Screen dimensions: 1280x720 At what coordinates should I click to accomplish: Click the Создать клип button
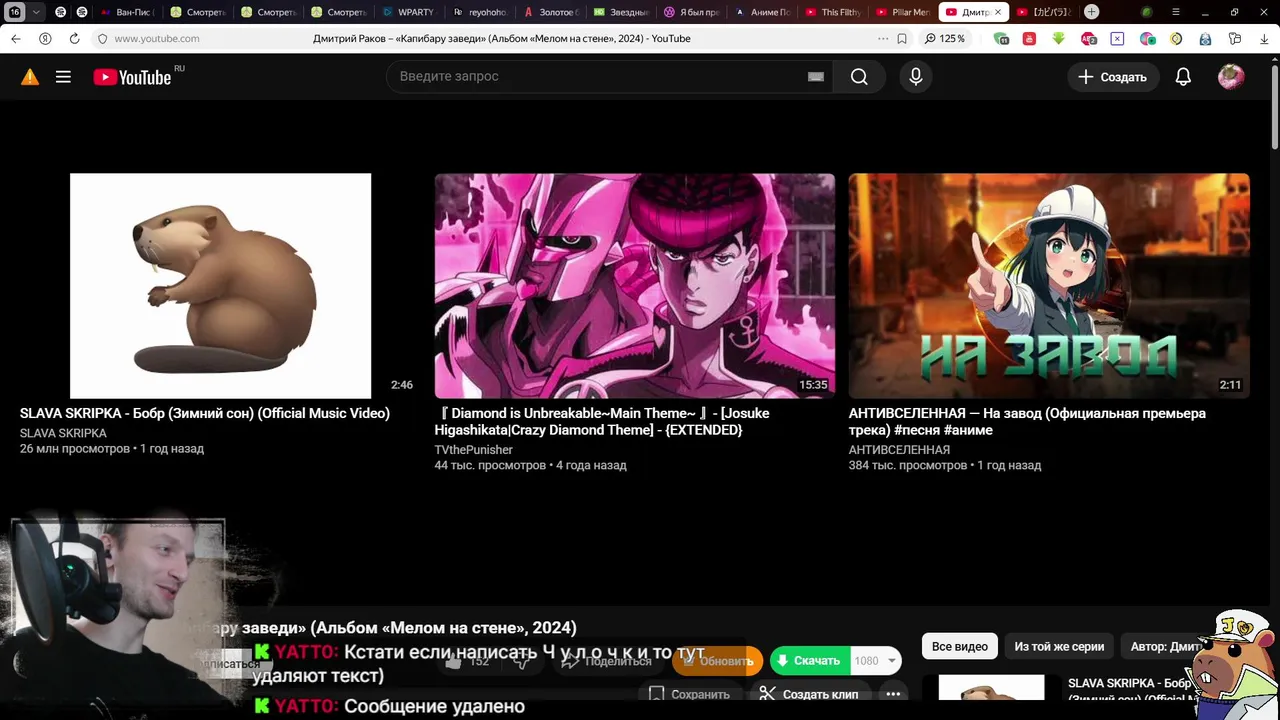(x=808, y=694)
